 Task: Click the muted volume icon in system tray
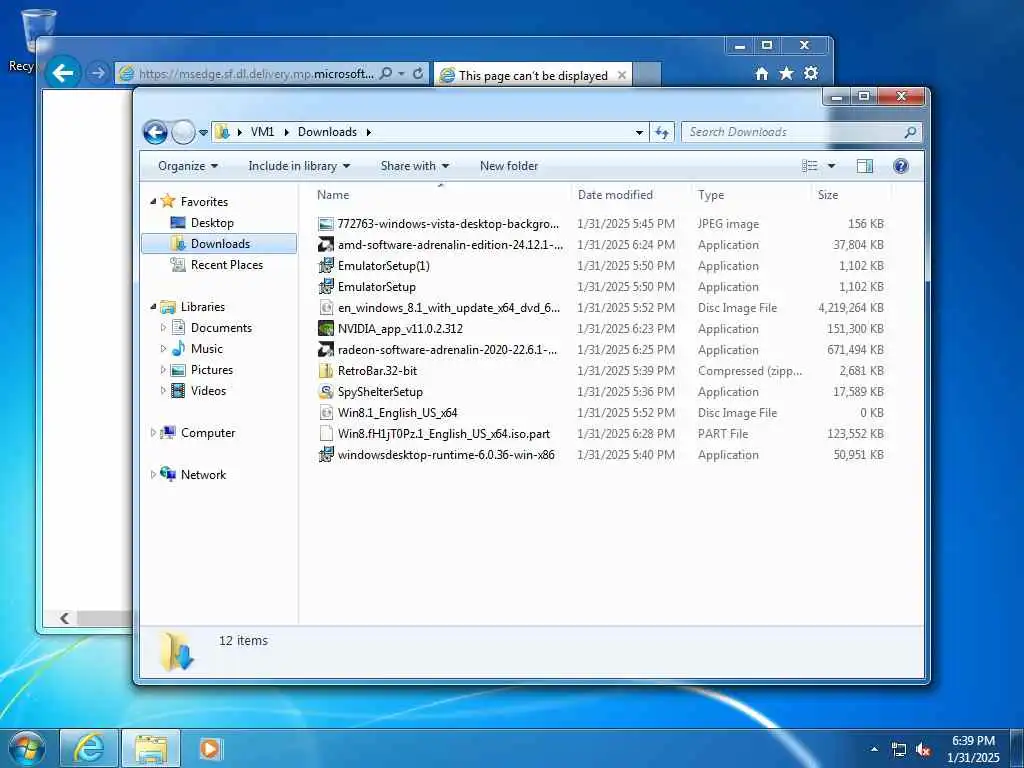(923, 750)
